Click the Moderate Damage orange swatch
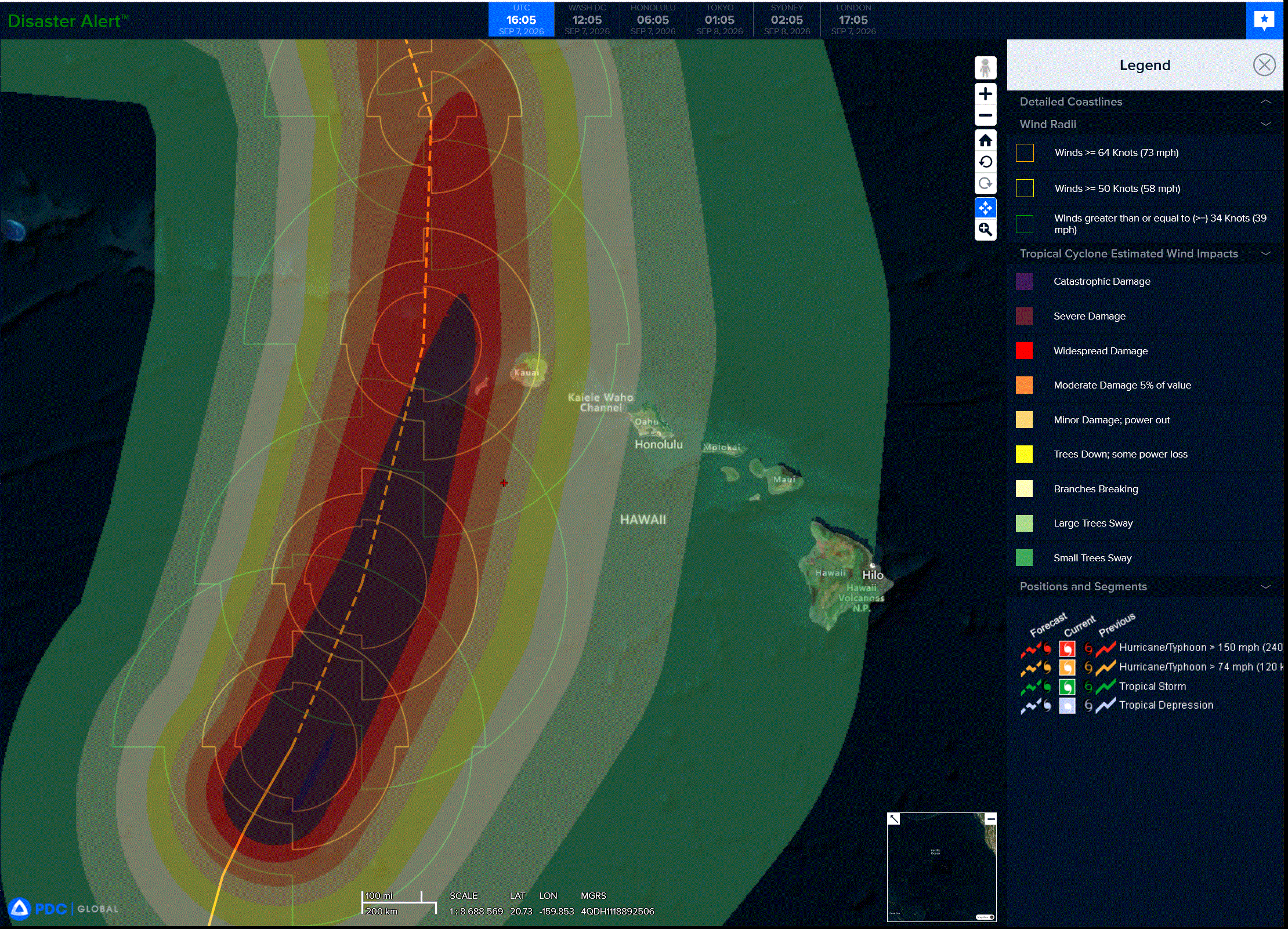The width and height of the screenshot is (1288, 929). [1024, 385]
